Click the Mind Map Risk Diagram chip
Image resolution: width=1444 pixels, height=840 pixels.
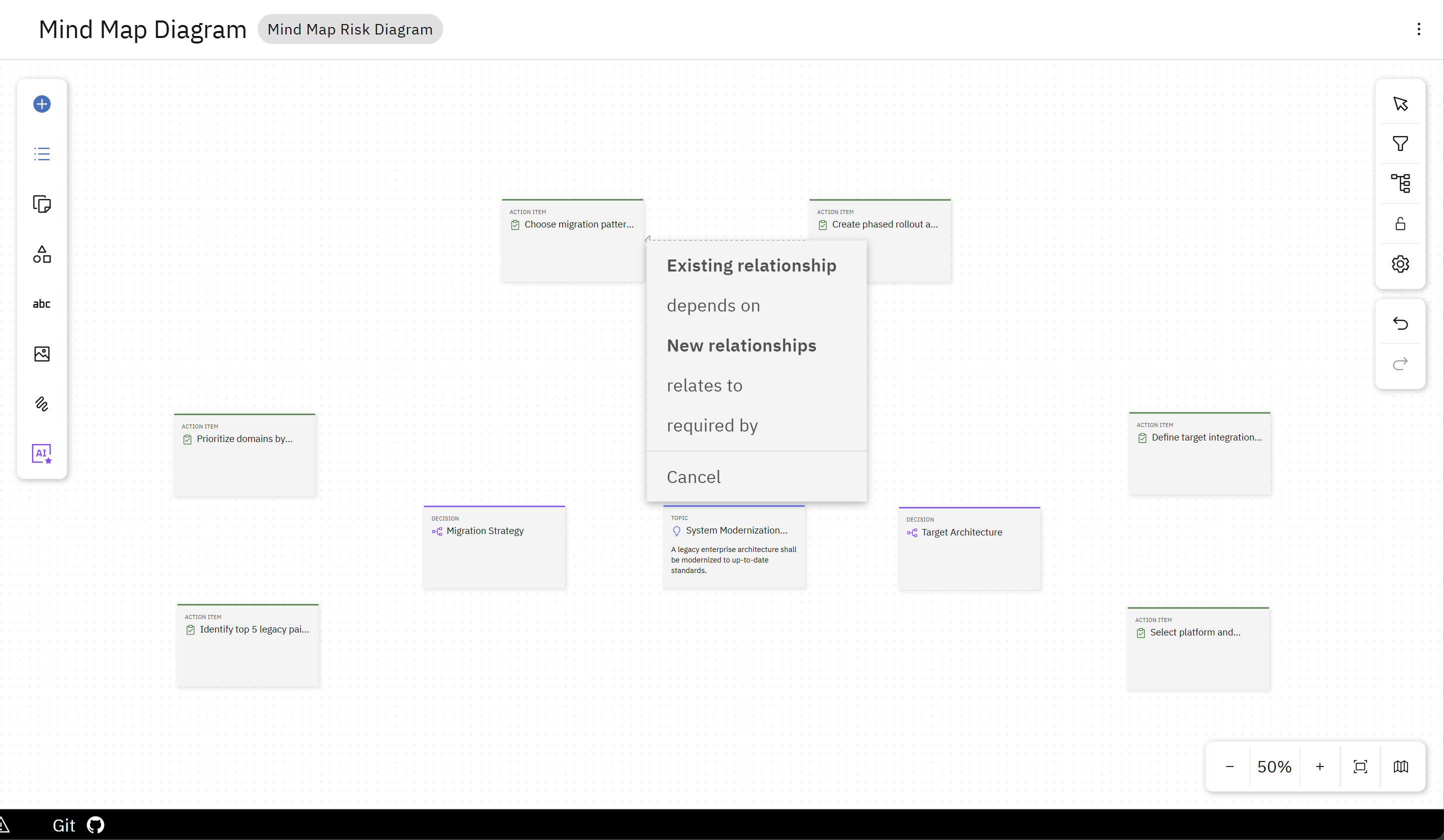click(350, 29)
